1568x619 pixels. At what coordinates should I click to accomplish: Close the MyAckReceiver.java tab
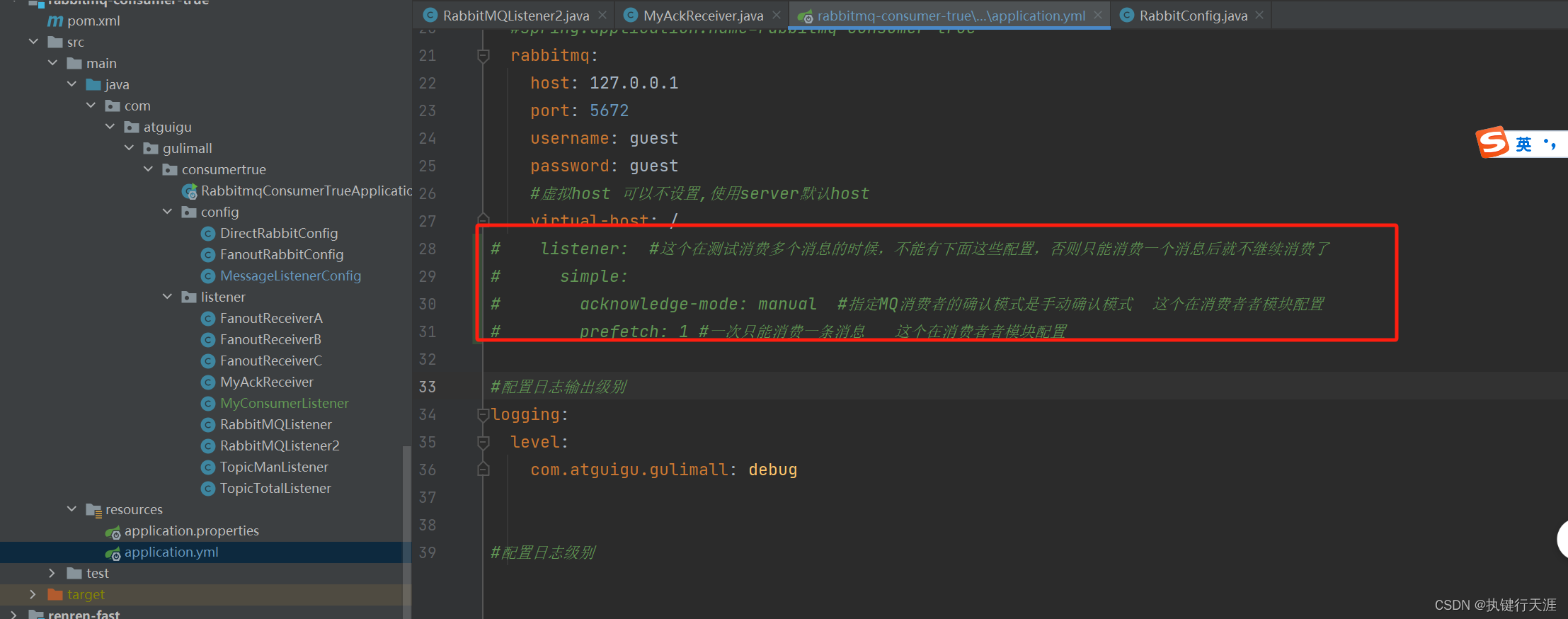point(777,15)
